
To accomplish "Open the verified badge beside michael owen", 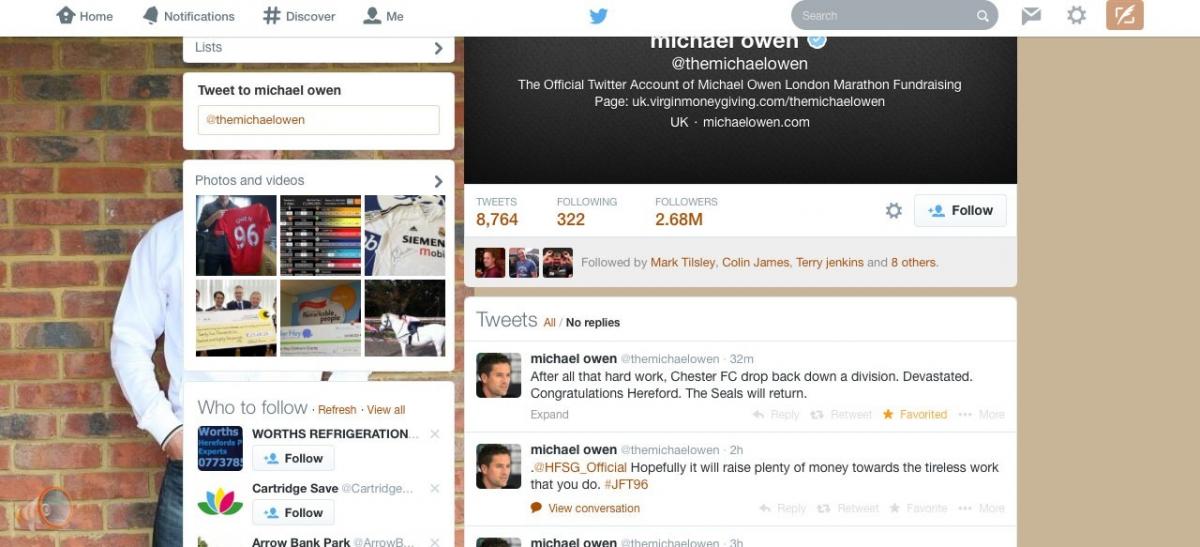I will (817, 41).
